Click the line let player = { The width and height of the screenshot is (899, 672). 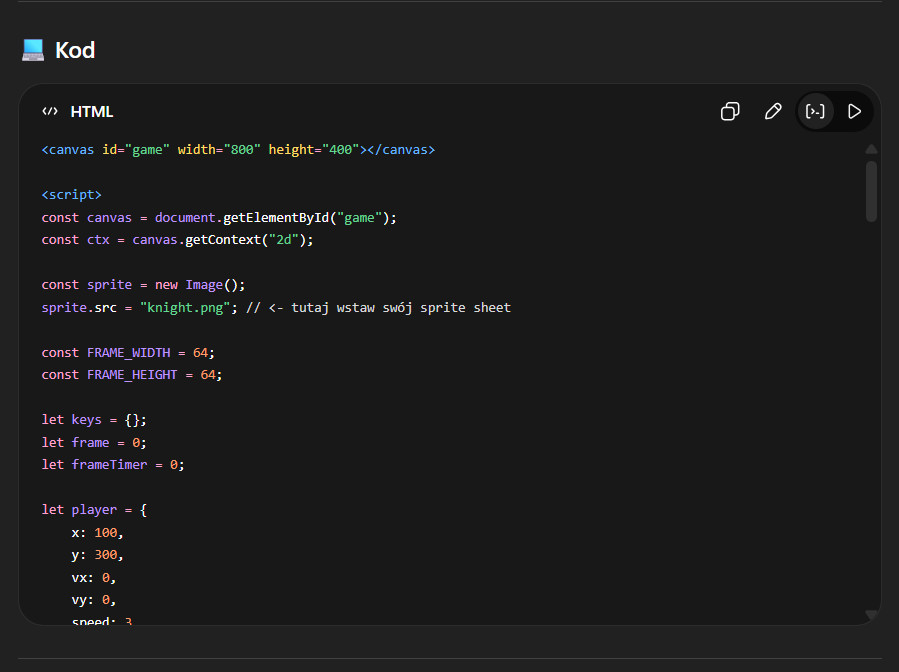[x=95, y=510]
